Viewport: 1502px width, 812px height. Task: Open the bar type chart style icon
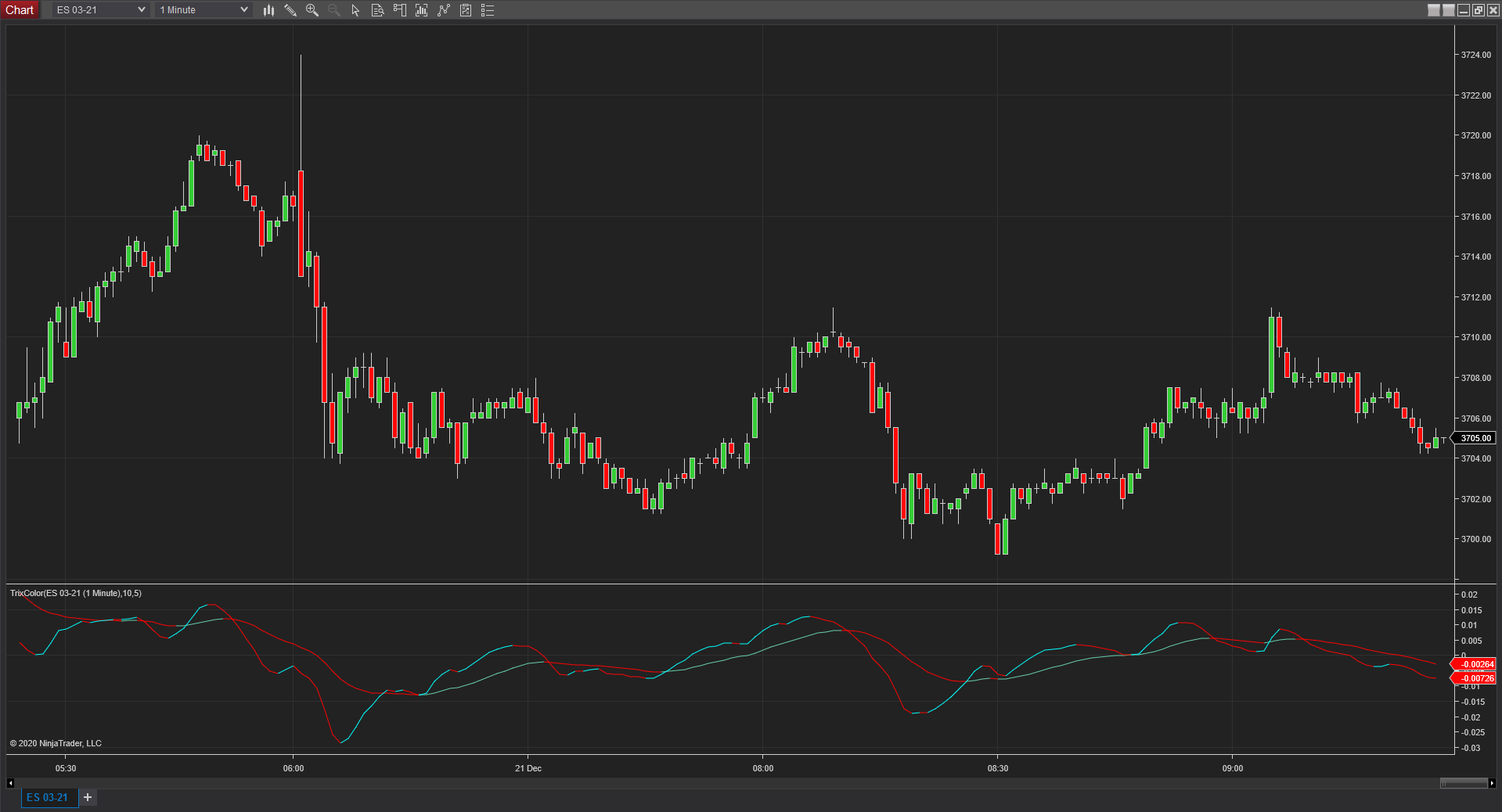[268, 10]
